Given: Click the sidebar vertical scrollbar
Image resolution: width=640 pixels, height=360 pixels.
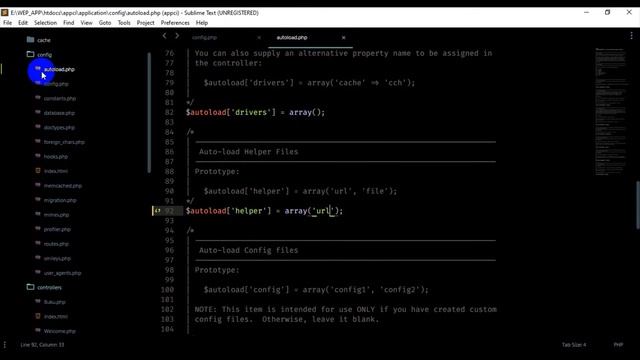Looking at the screenshot, I should [x=149, y=113].
